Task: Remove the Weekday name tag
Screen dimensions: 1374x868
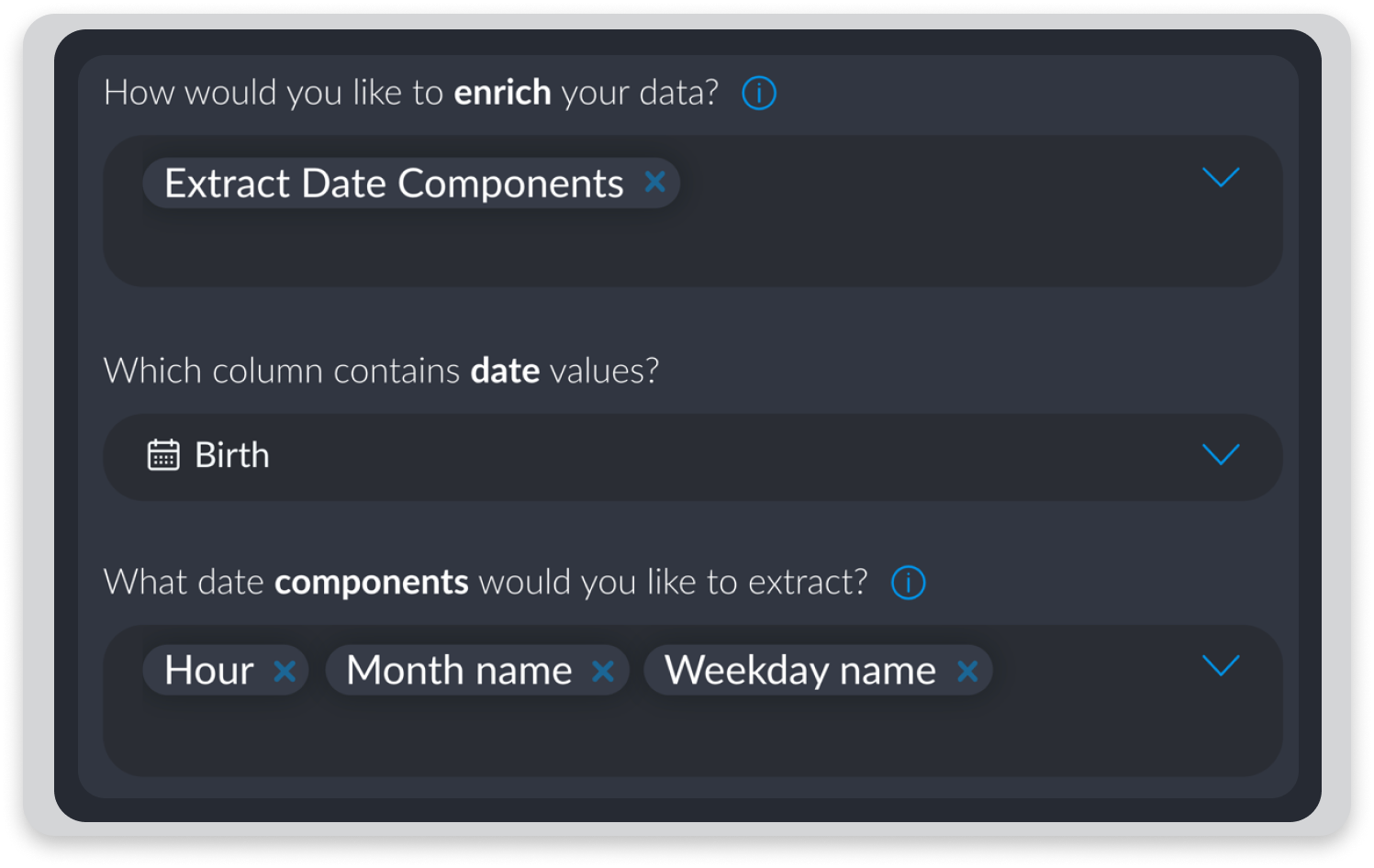Action: (967, 672)
